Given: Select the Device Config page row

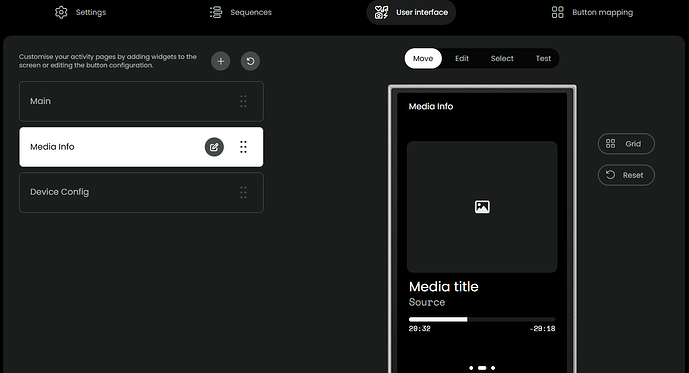Looking at the screenshot, I should pyautogui.click(x=141, y=192).
